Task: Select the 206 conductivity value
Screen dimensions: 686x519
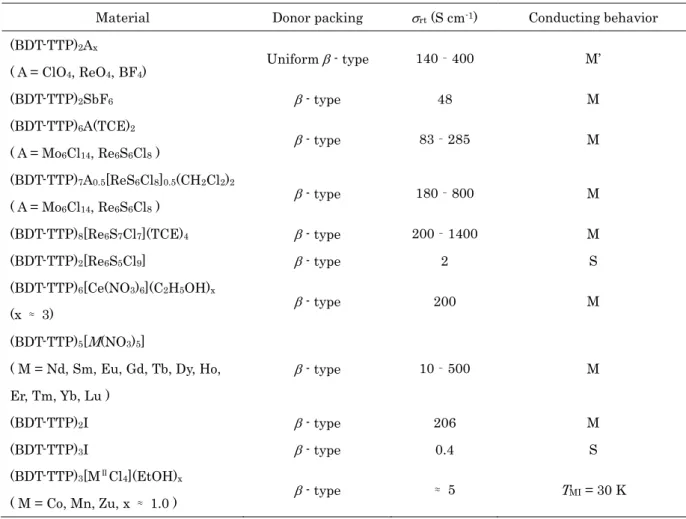Action: [x=444, y=423]
